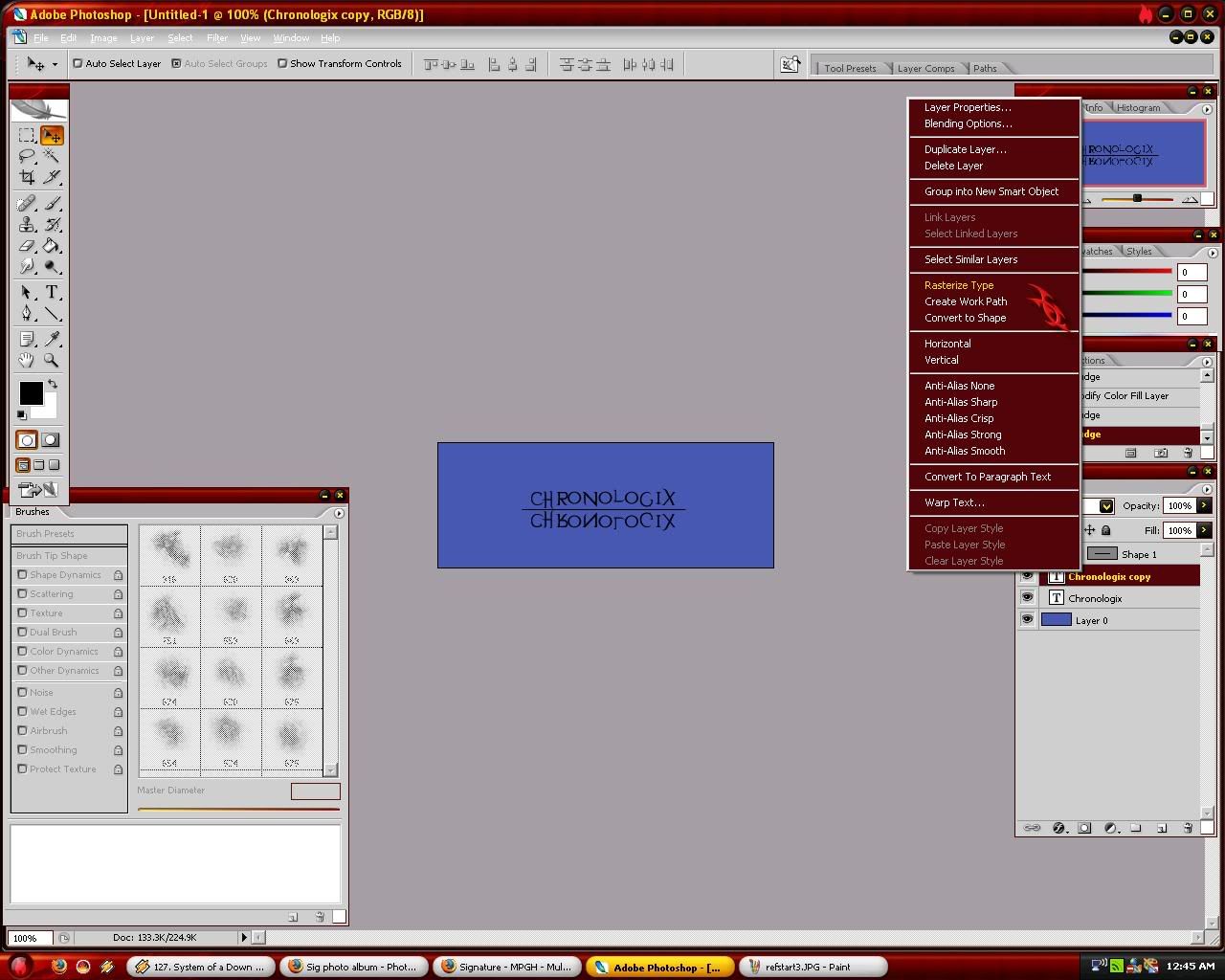Select the Paint Bucket tool
Image resolution: width=1225 pixels, height=980 pixels.
(52, 246)
